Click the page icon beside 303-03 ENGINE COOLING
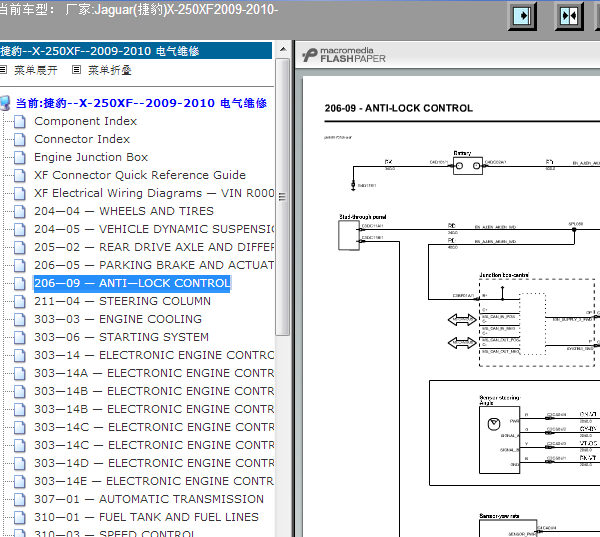Image resolution: width=600 pixels, height=537 pixels. (x=20, y=320)
